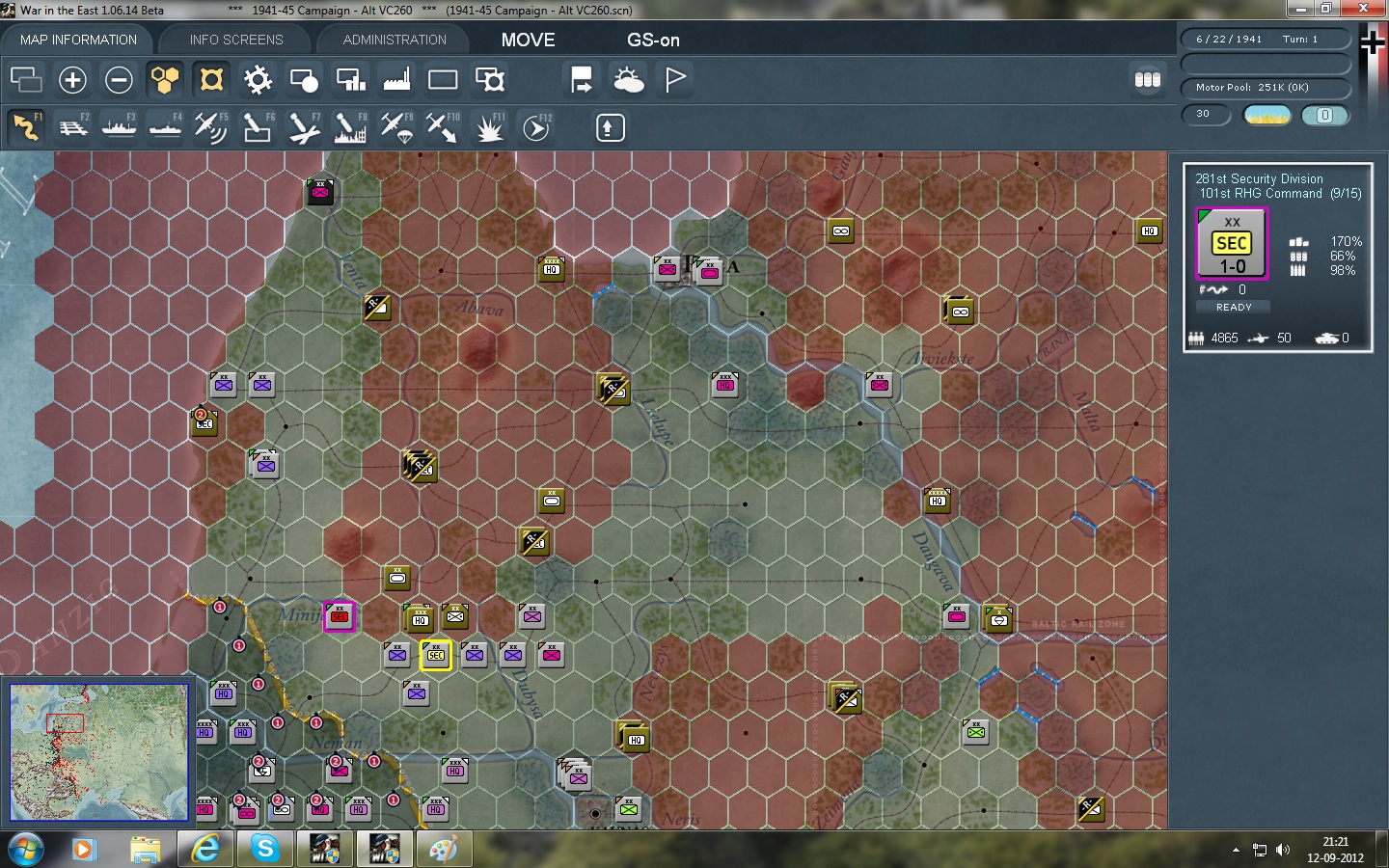Zoom out the map with minus icon
This screenshot has height=868, width=1389.
click(x=119, y=79)
